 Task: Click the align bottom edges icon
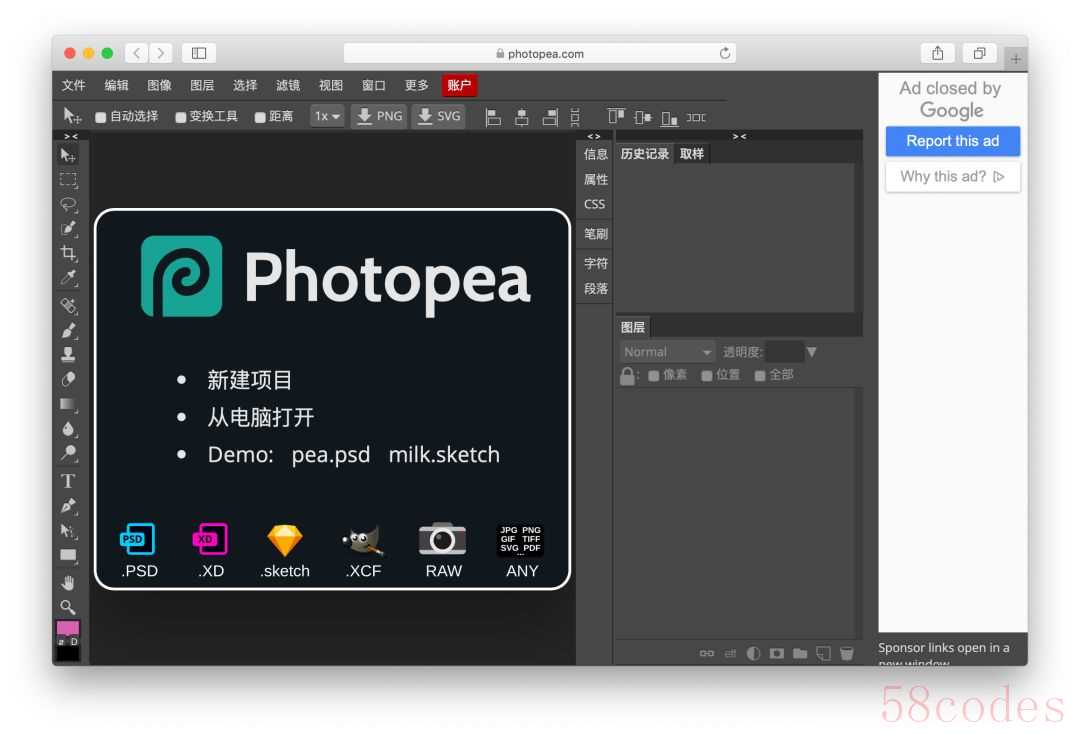coord(669,118)
